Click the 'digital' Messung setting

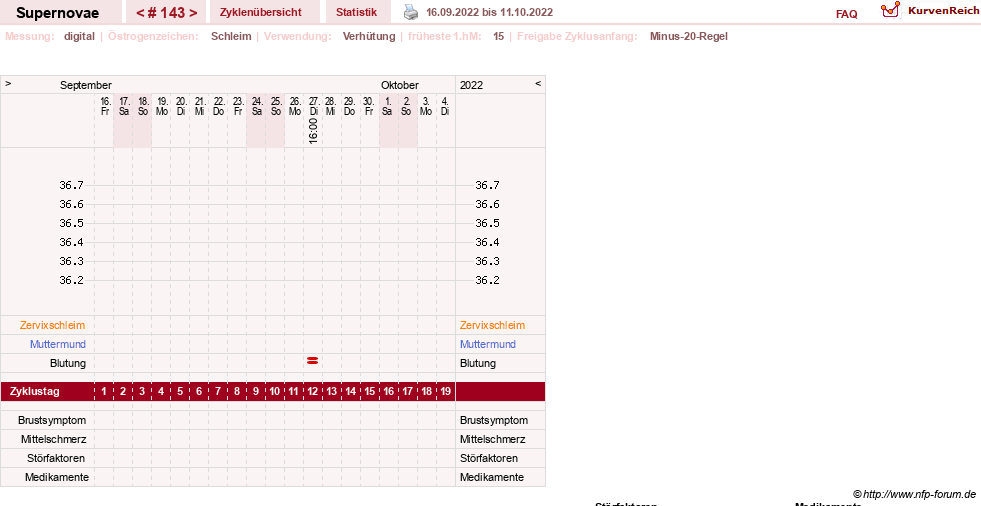79,36
